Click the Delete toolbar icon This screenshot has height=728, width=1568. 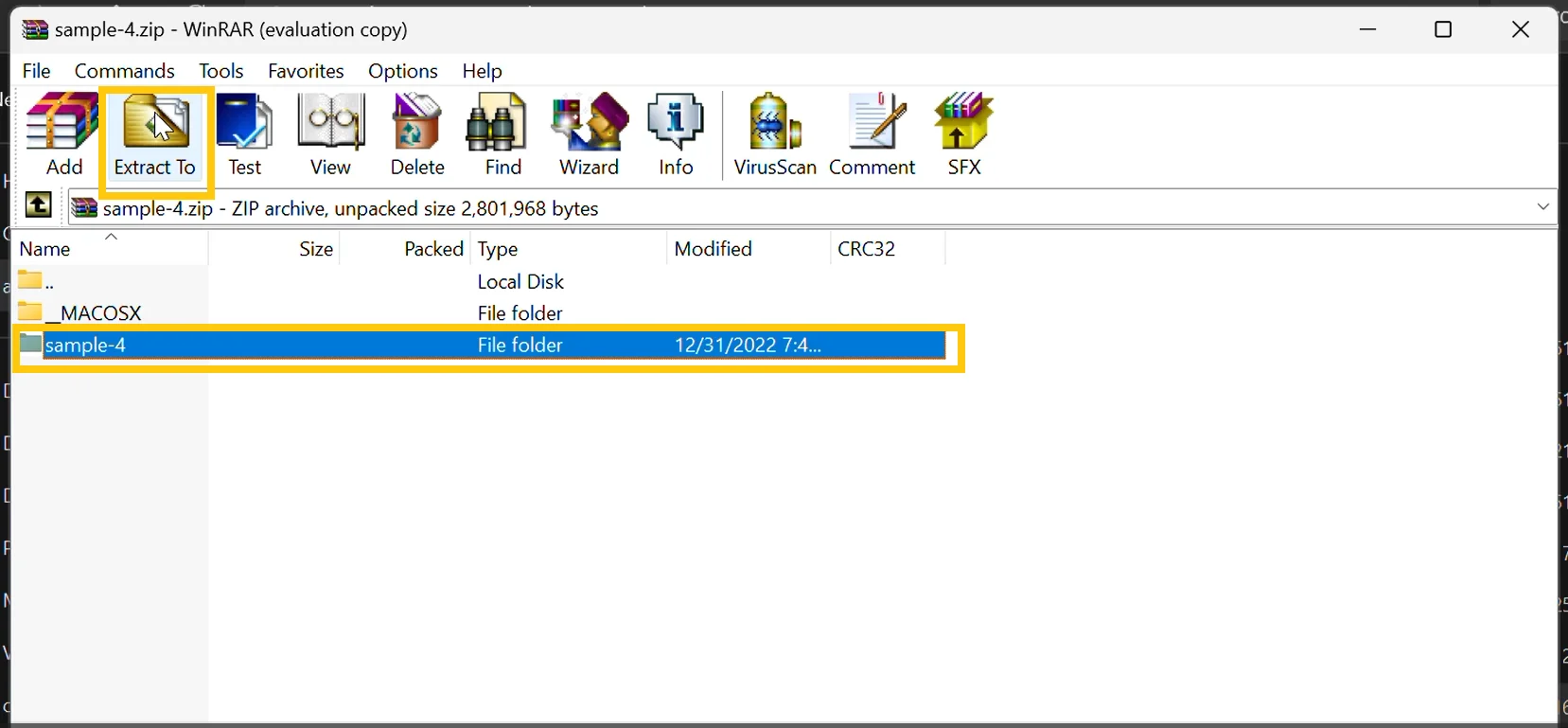point(417,134)
